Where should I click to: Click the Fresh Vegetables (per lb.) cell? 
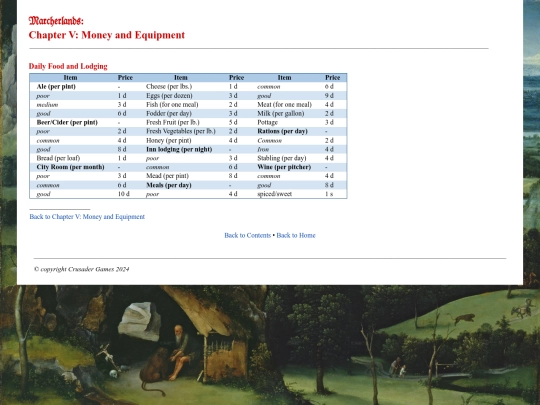[181, 131]
